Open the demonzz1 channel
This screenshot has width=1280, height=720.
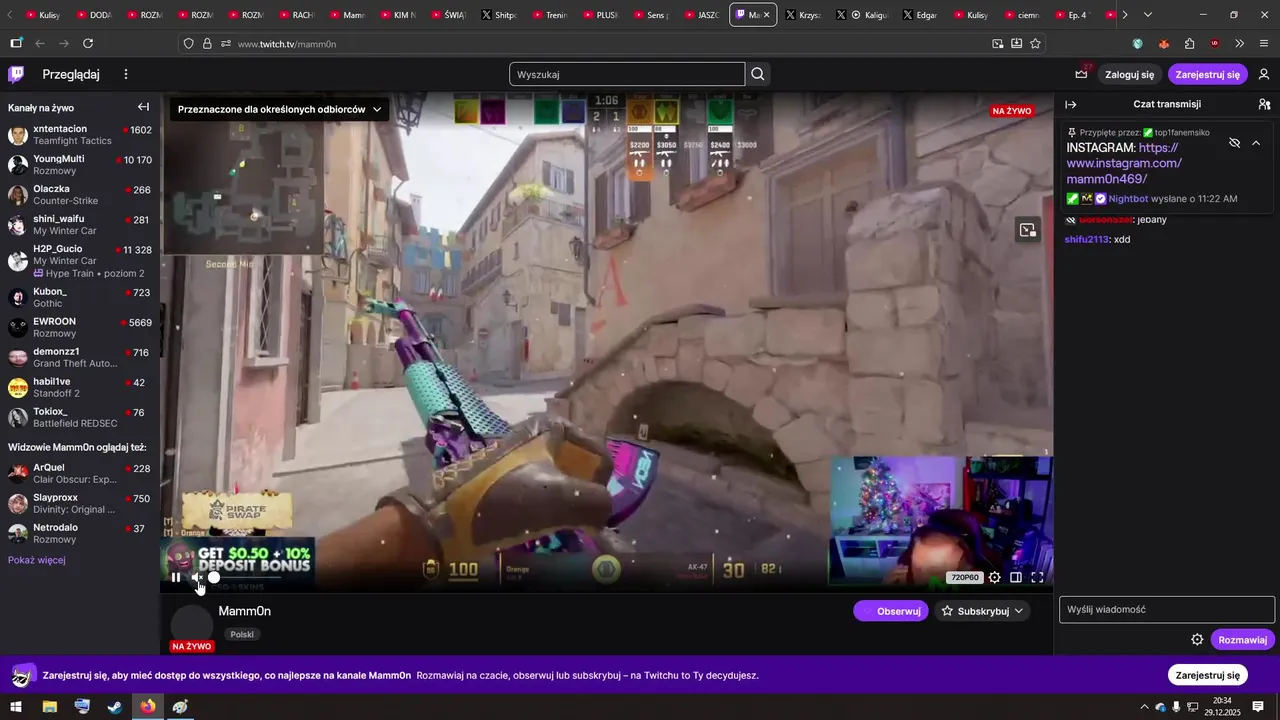point(80,358)
